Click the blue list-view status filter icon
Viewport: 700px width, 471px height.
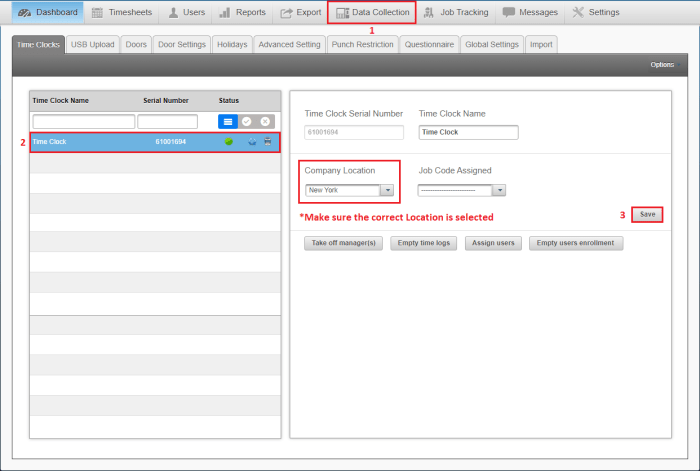click(x=228, y=121)
